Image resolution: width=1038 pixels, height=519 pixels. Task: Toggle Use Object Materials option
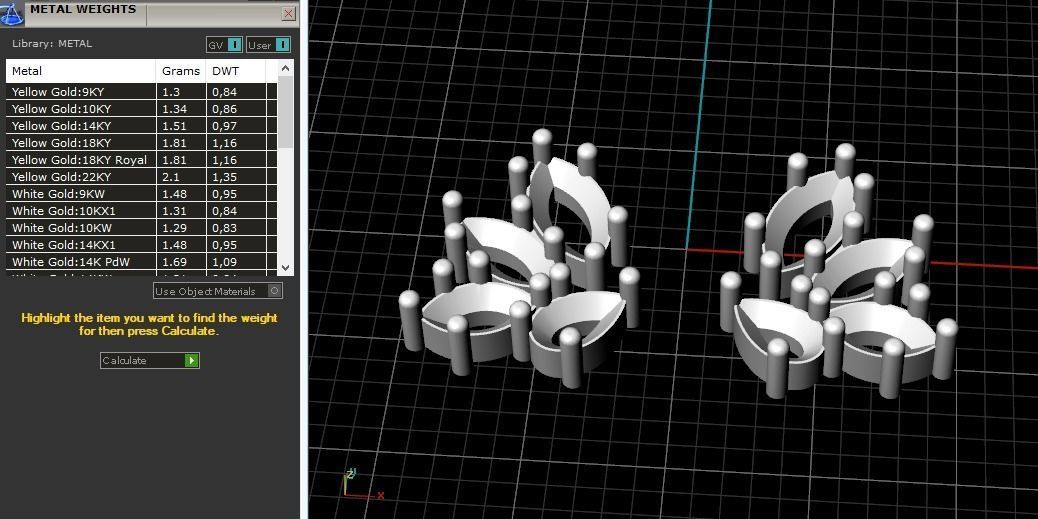click(x=218, y=291)
